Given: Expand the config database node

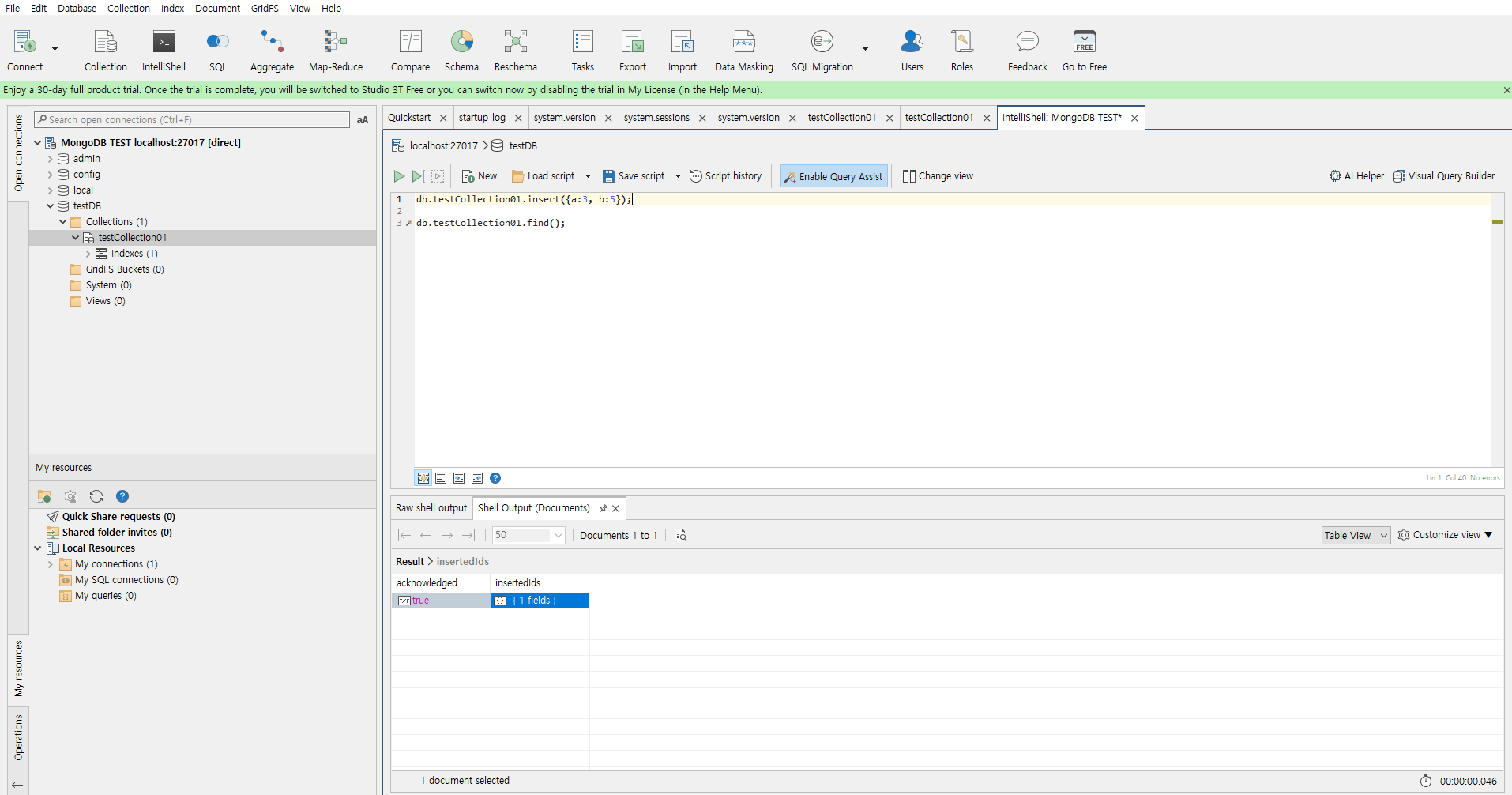Looking at the screenshot, I should click(x=51, y=175).
